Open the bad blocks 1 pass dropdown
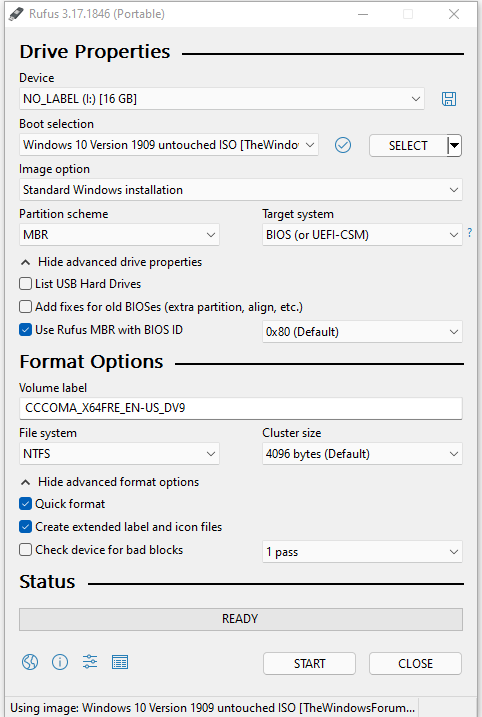This screenshot has height=717, width=482. 362,552
